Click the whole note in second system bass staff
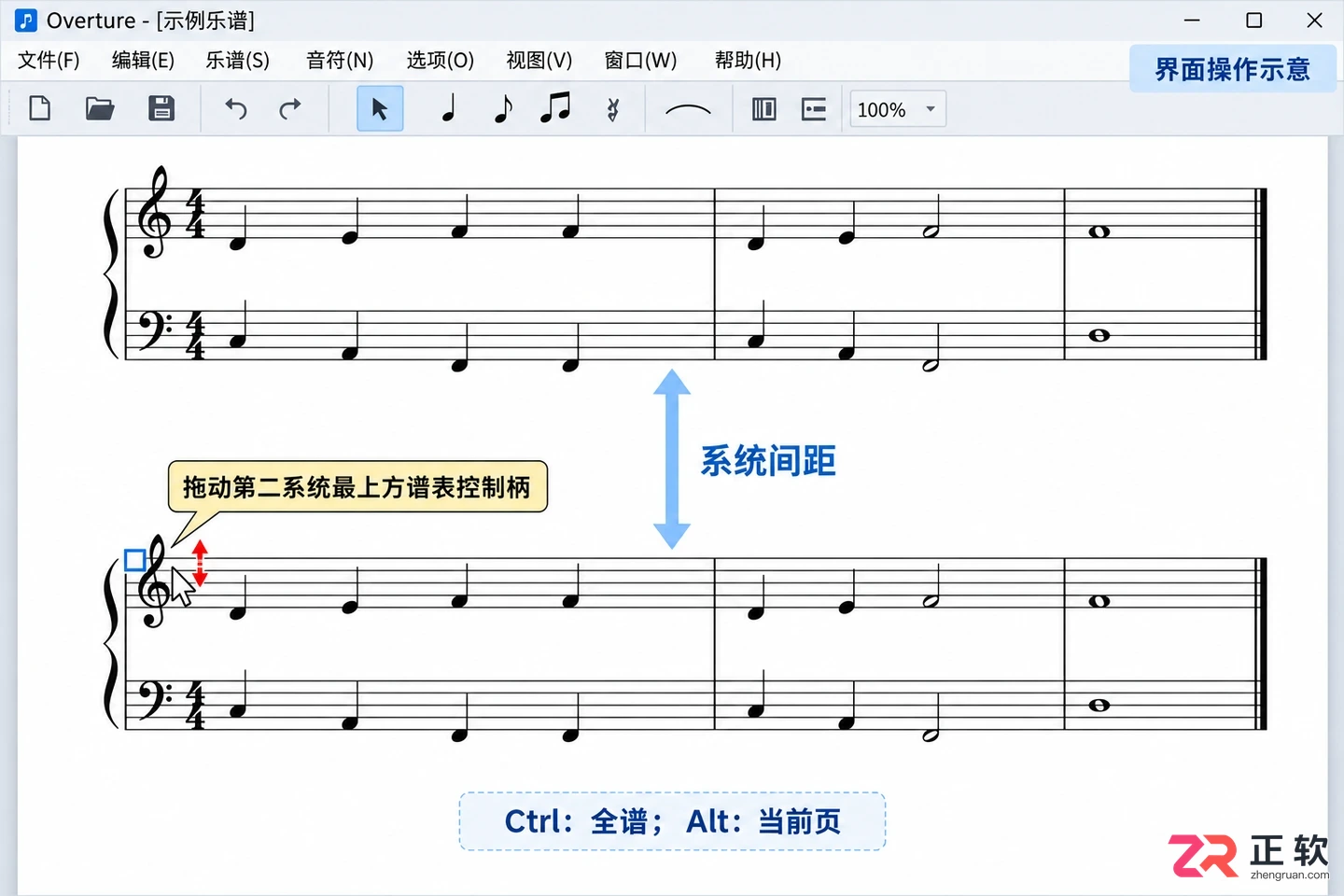The width and height of the screenshot is (1344, 896). (1099, 705)
